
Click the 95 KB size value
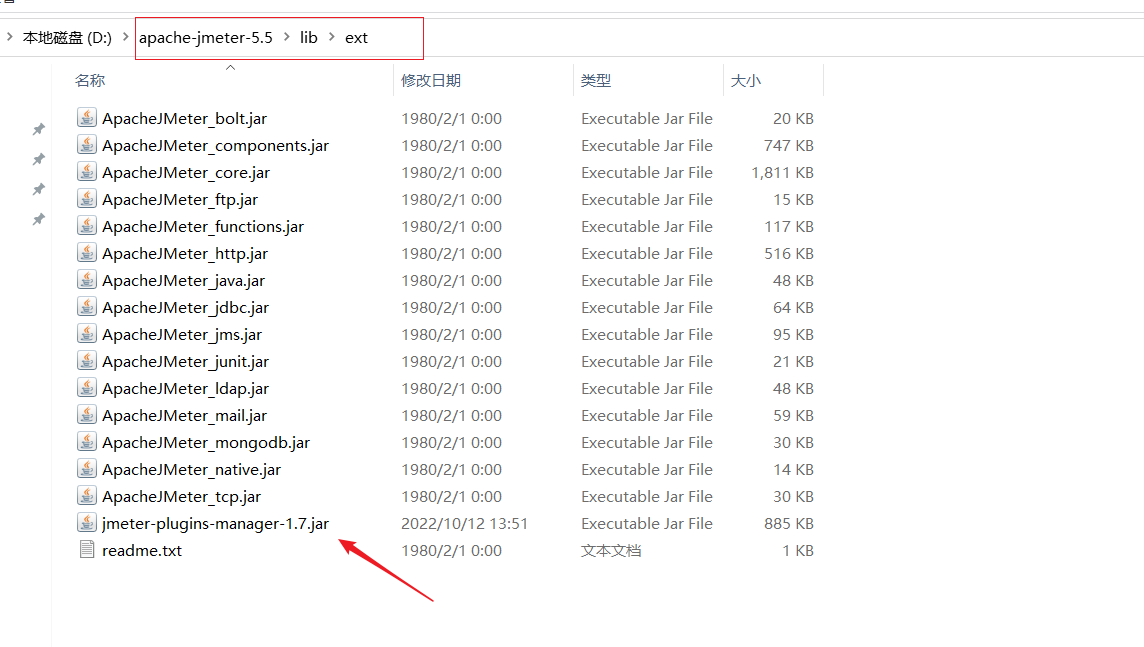tap(793, 334)
